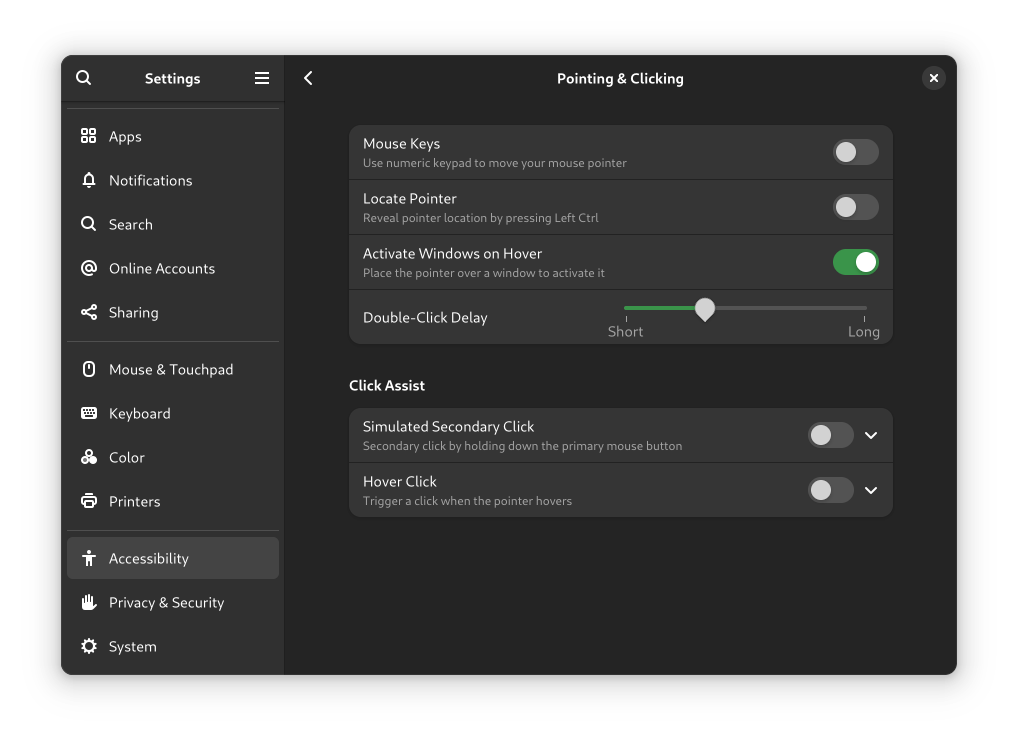Viewport: 1018px width, 742px height.
Task: Enable the Mouse Keys switch
Action: 855,152
